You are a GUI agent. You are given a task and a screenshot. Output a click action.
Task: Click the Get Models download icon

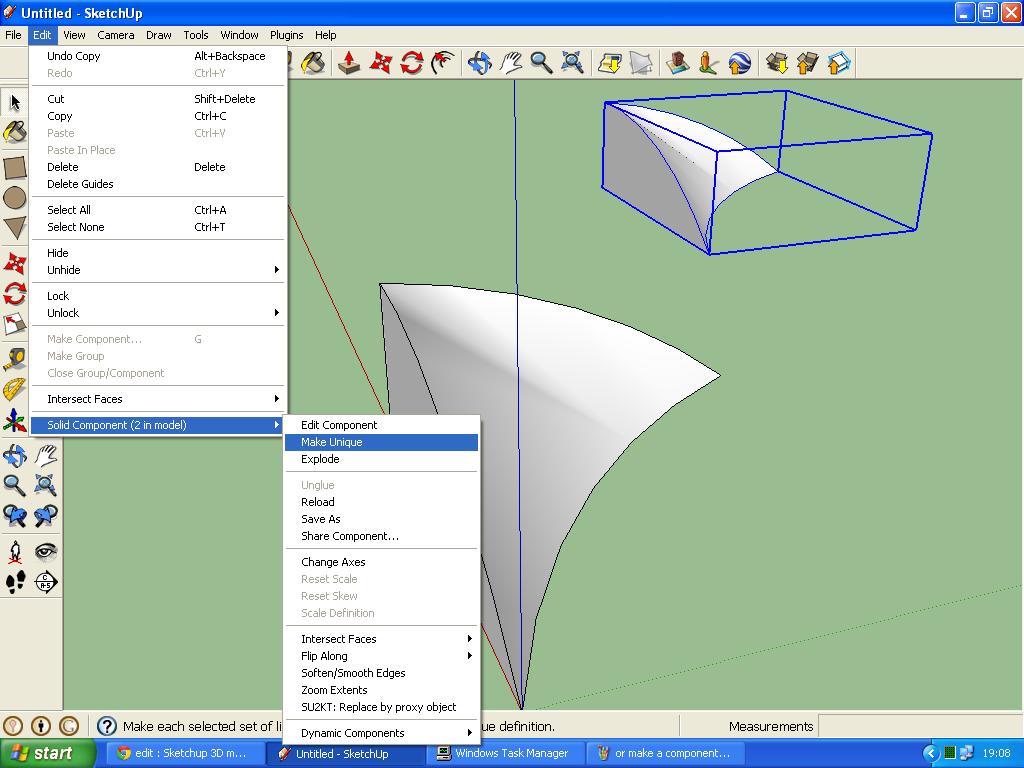(777, 63)
